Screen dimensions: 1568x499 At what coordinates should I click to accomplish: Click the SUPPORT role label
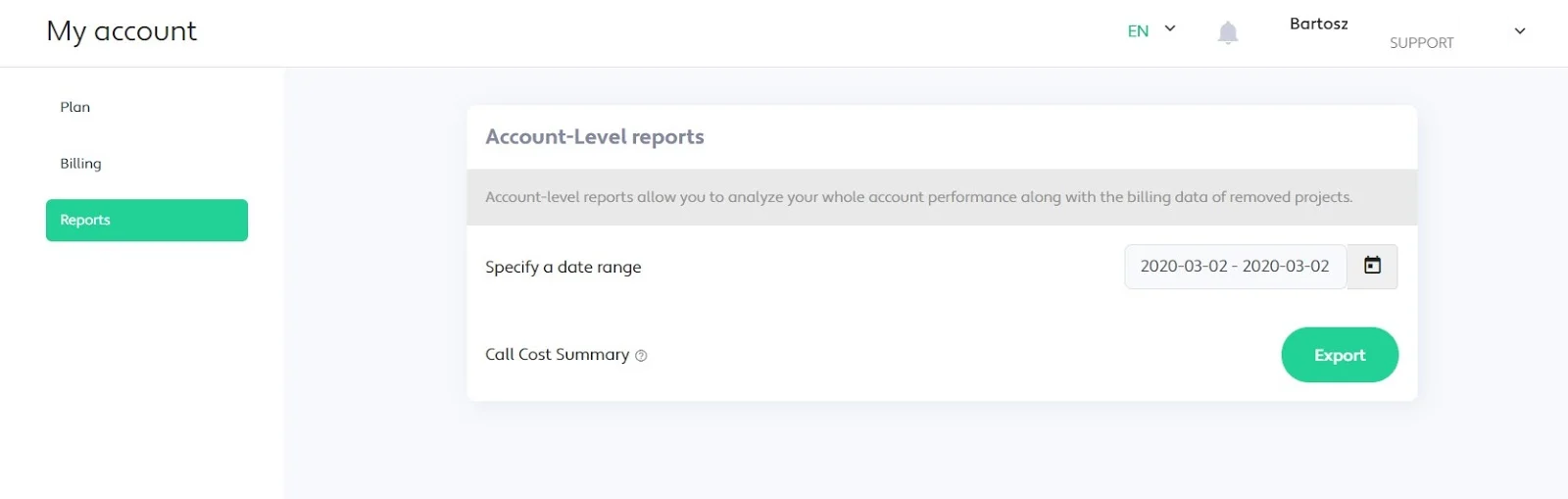tap(1421, 43)
